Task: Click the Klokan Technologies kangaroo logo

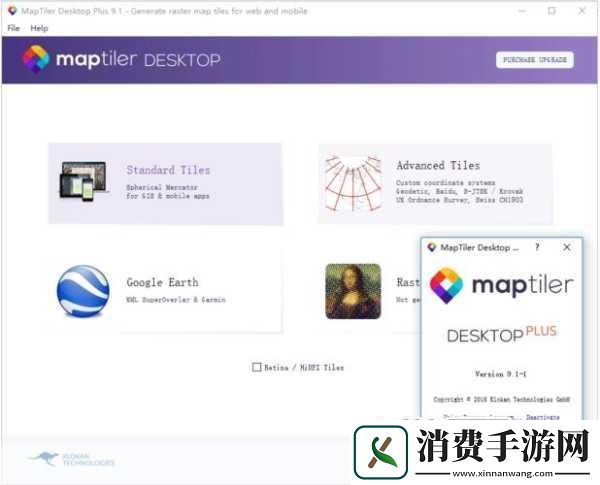Action: tap(71, 459)
